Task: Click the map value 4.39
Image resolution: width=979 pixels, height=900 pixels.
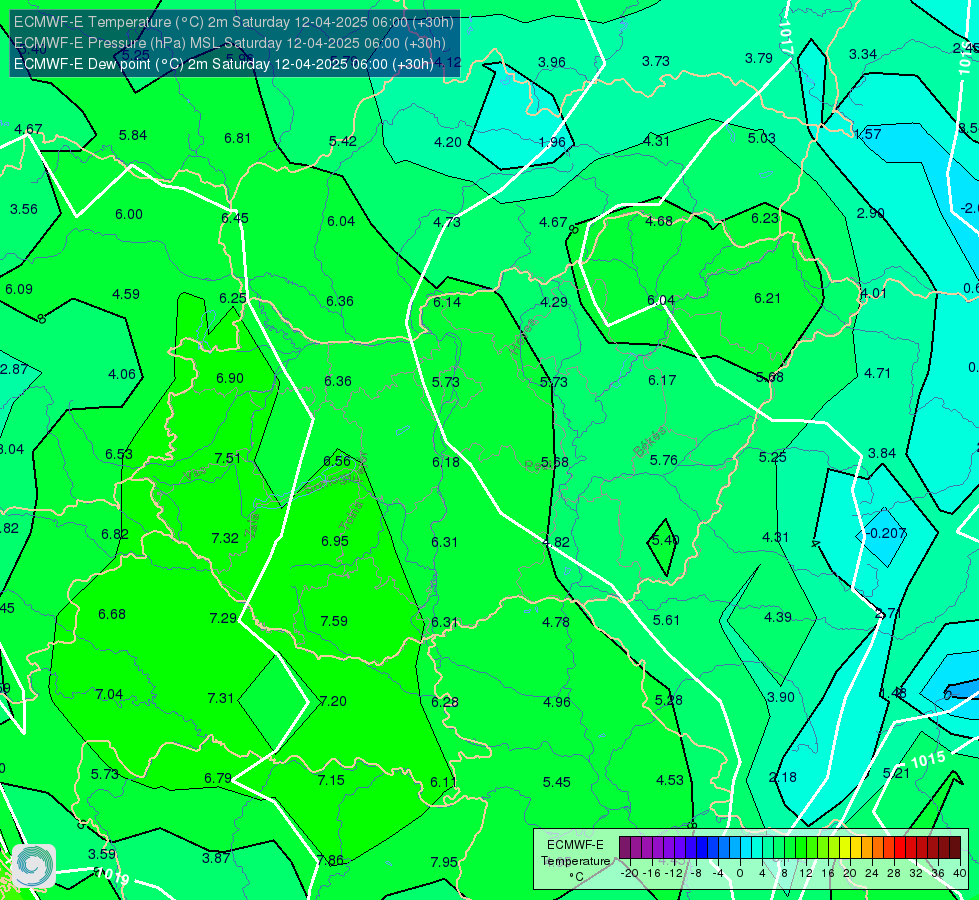Action: [x=778, y=617]
